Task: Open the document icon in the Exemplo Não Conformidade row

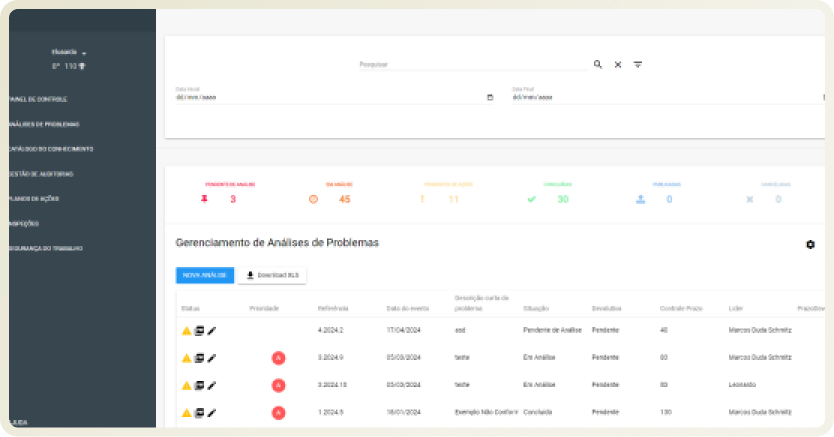Action: [199, 412]
